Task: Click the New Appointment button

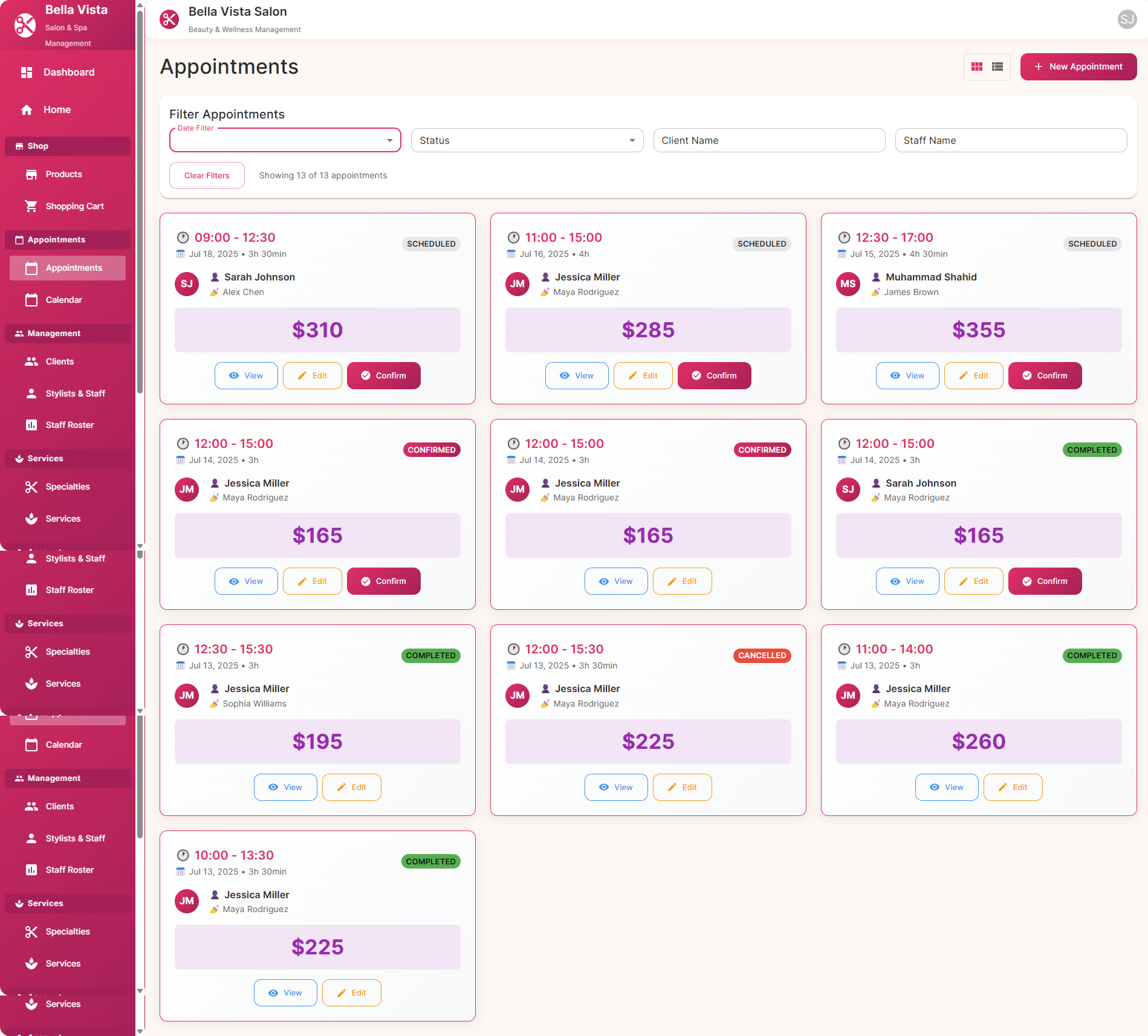Action: pyautogui.click(x=1078, y=66)
